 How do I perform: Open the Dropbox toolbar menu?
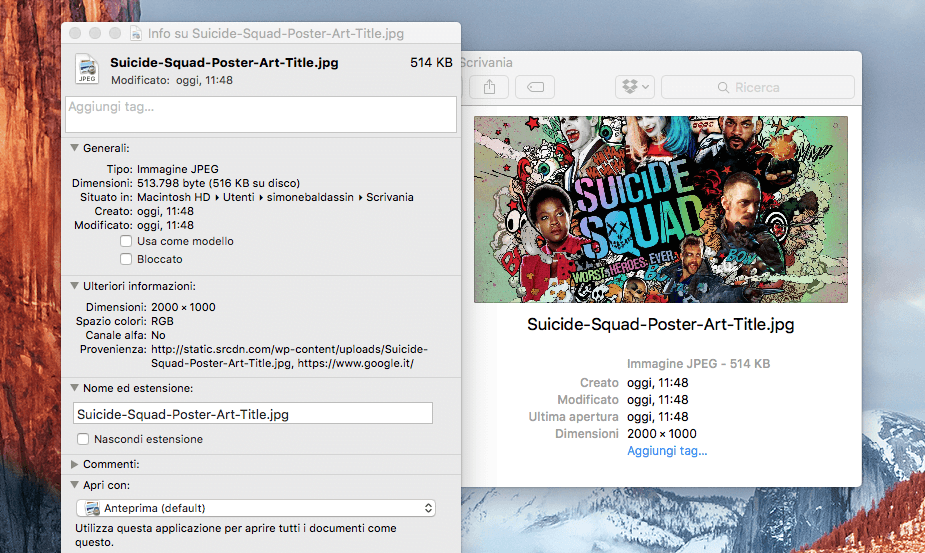635,87
